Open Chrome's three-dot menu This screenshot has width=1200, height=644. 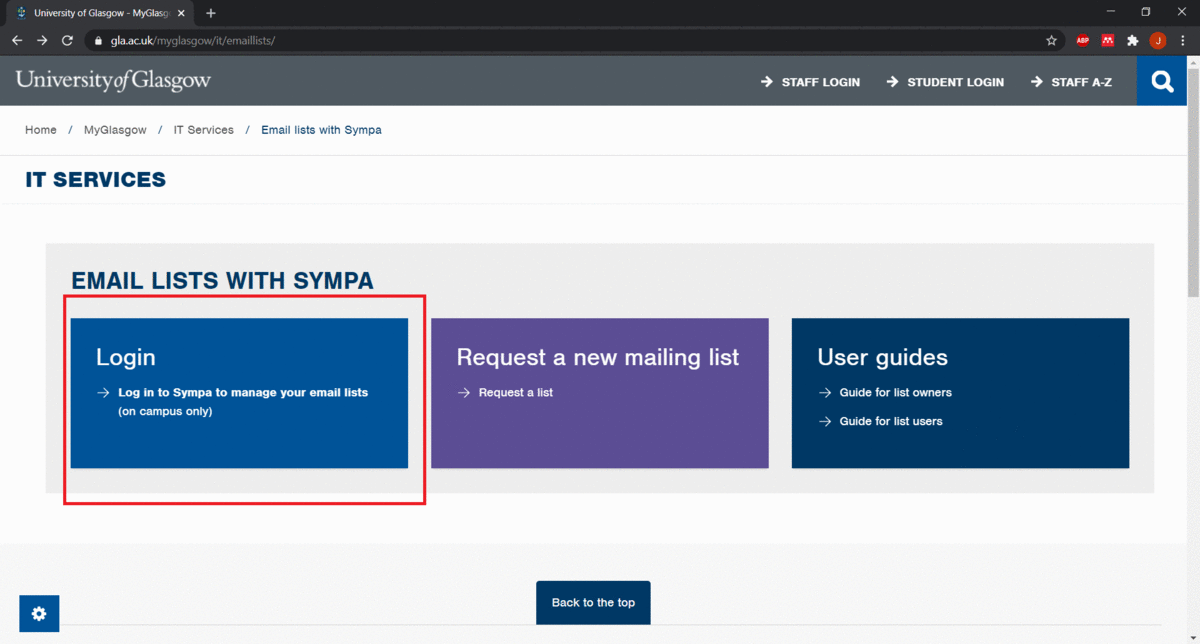tap(1182, 41)
